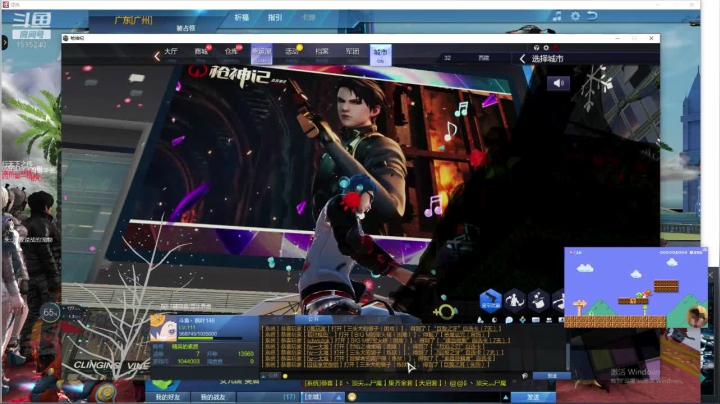Click the blue diamond icon below hexagons
720x404 pixels.
click(x=523, y=320)
